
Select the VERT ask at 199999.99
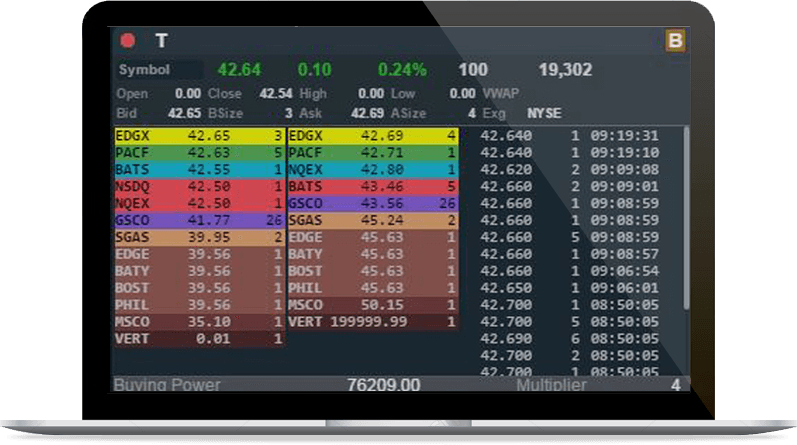[372, 322]
